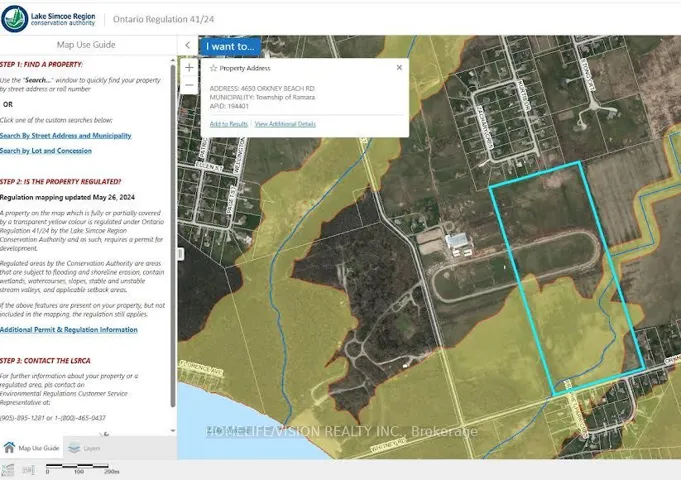Collapse the side panel with left chevron

pos(188,45)
